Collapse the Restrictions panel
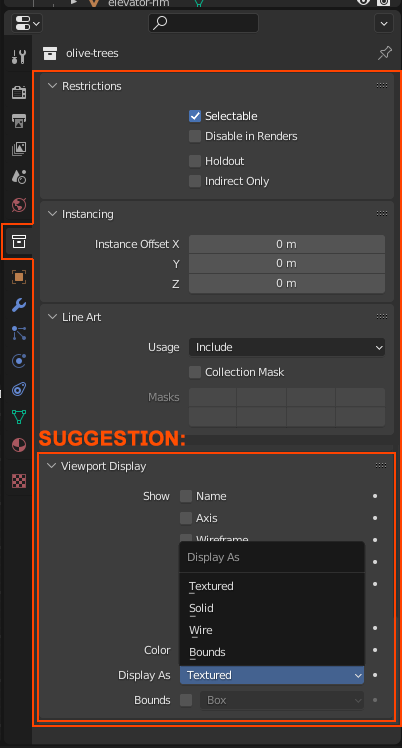The width and height of the screenshot is (402, 748). 52,86
